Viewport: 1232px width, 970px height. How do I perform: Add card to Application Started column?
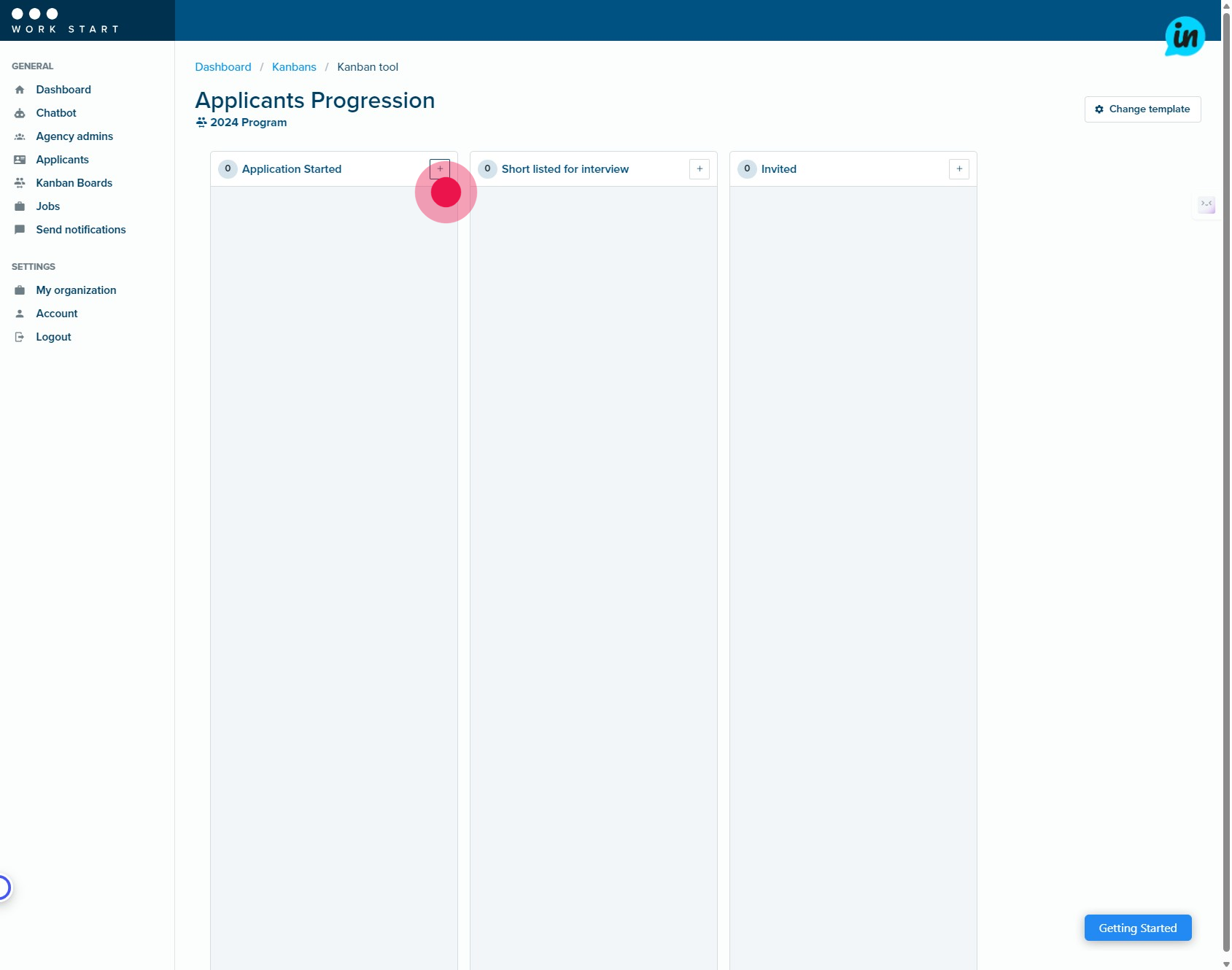440,169
